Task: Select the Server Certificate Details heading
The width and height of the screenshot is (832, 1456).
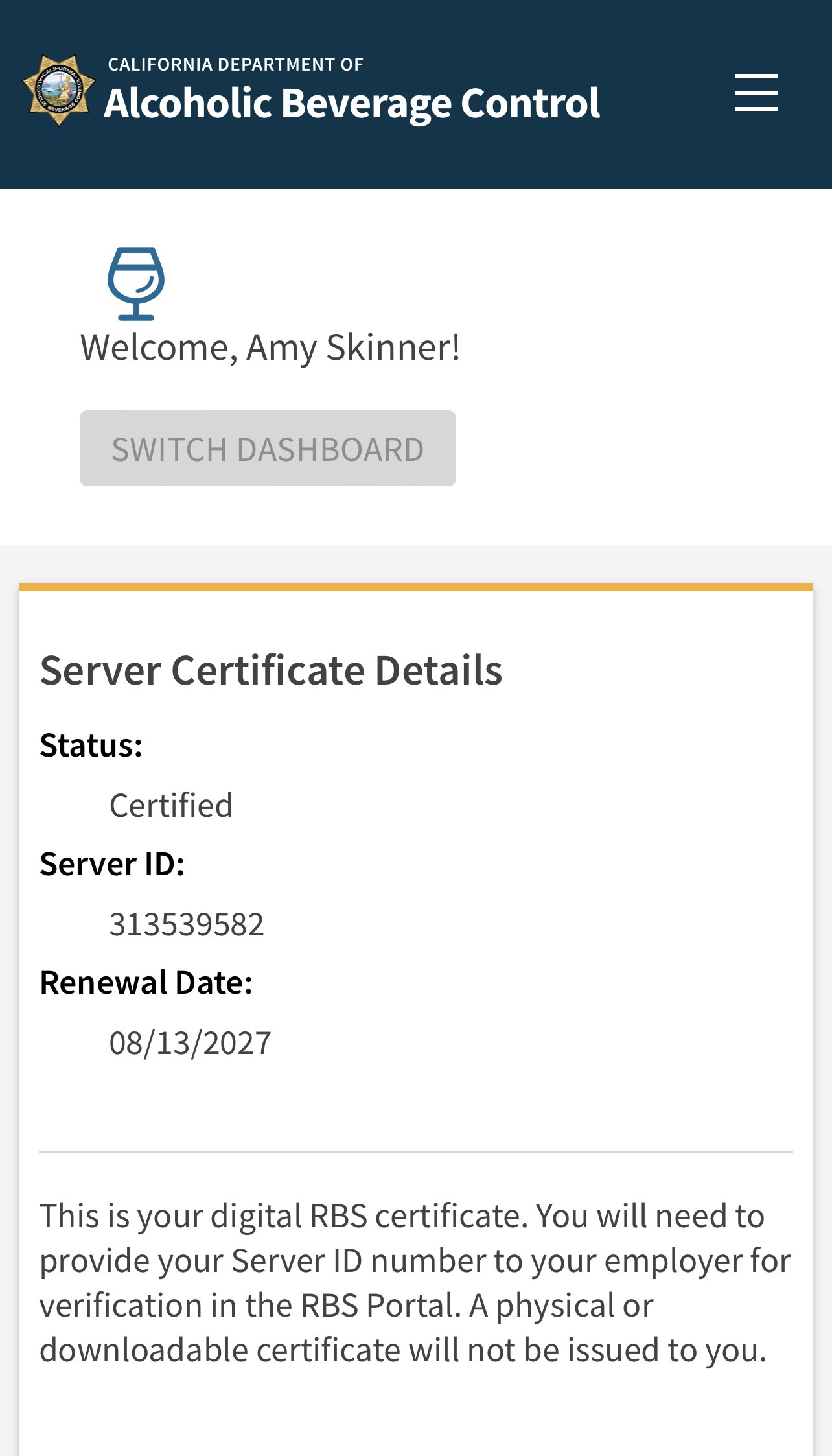Action: tap(271, 670)
